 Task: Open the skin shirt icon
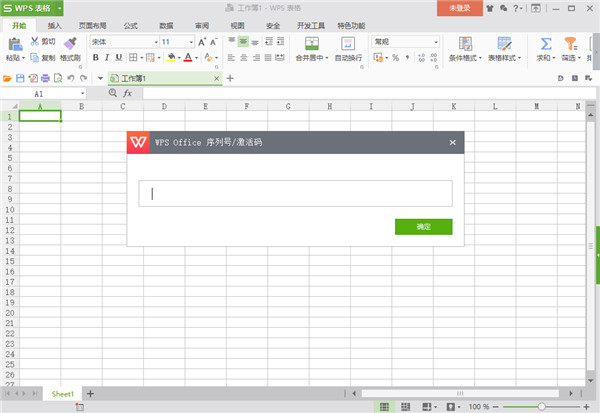coord(490,8)
